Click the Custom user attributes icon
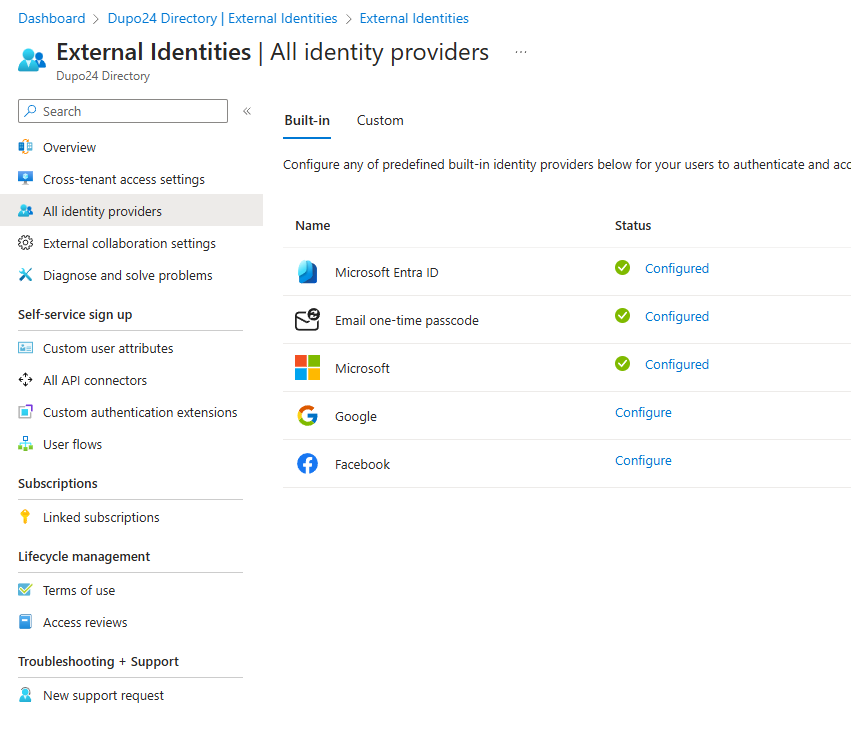The width and height of the screenshot is (851, 756). [x=26, y=348]
